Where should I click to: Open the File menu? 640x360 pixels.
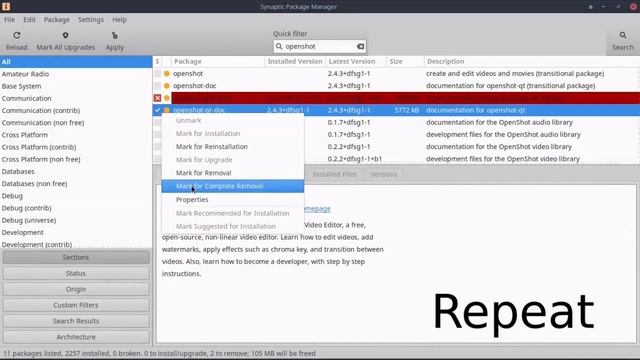coord(9,20)
